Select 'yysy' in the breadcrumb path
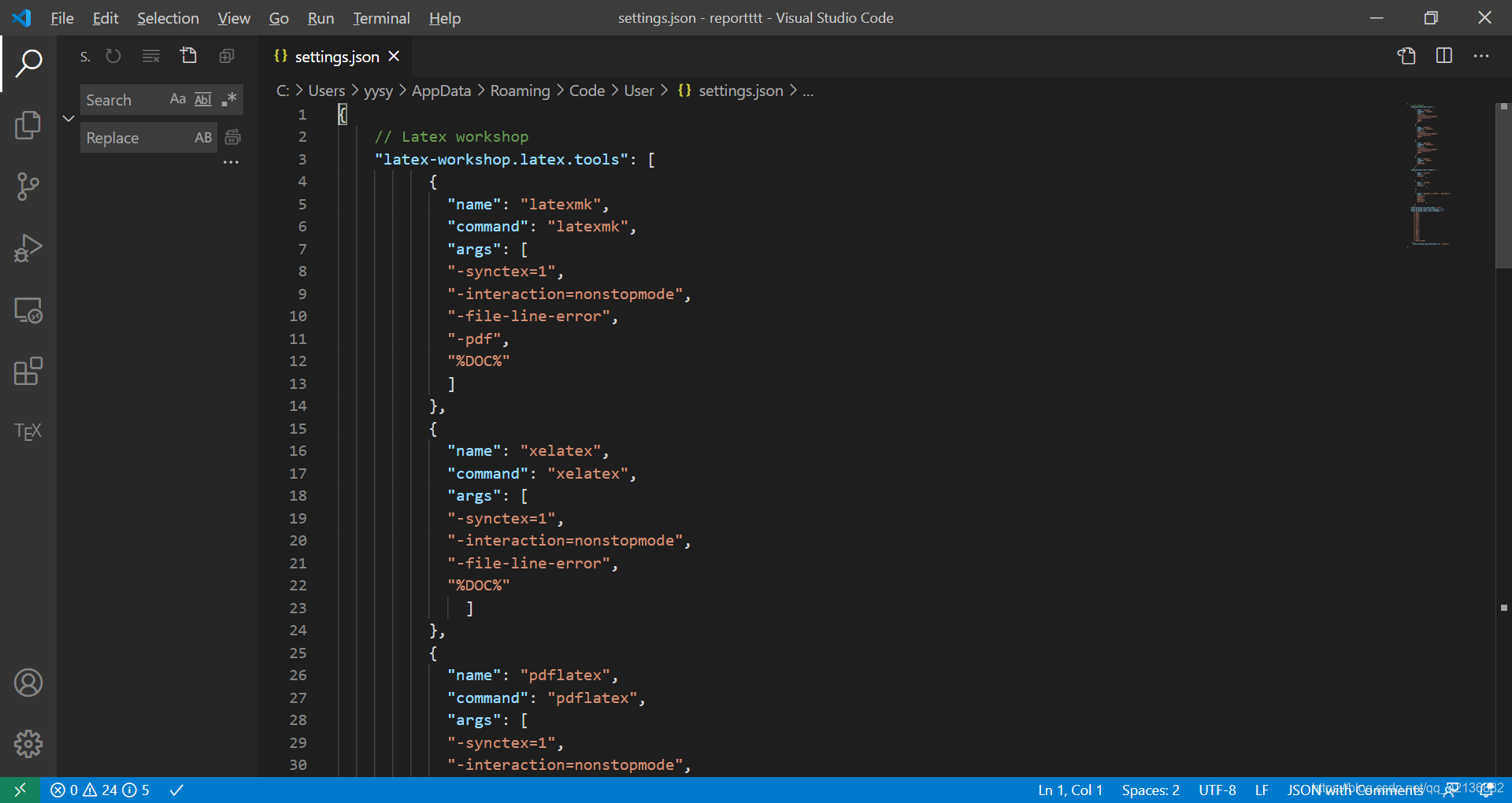 pos(378,91)
